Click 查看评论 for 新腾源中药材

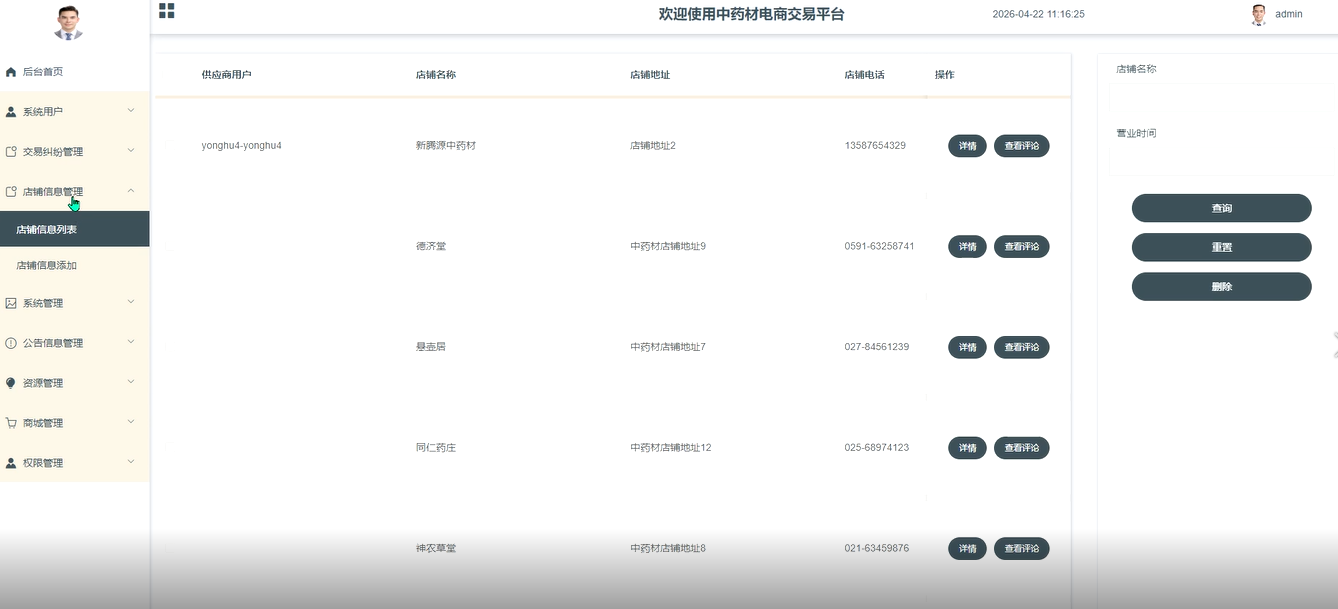1021,146
